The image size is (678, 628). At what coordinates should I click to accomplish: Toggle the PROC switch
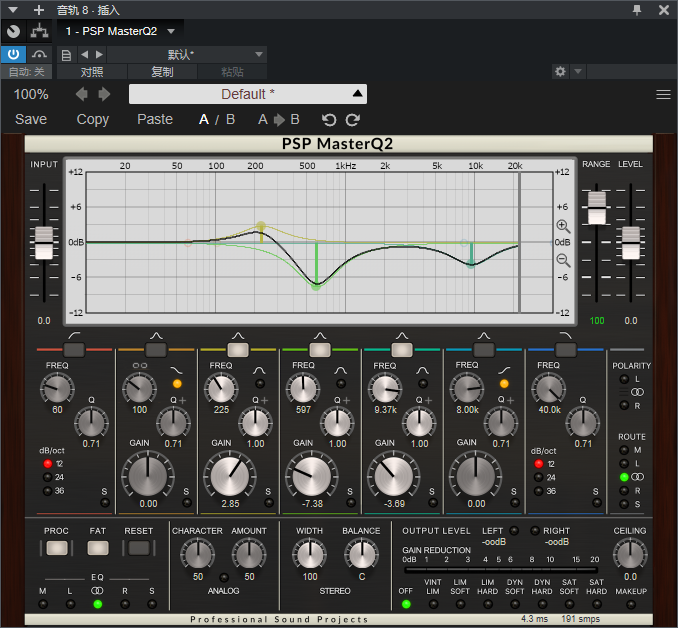click(x=57, y=548)
